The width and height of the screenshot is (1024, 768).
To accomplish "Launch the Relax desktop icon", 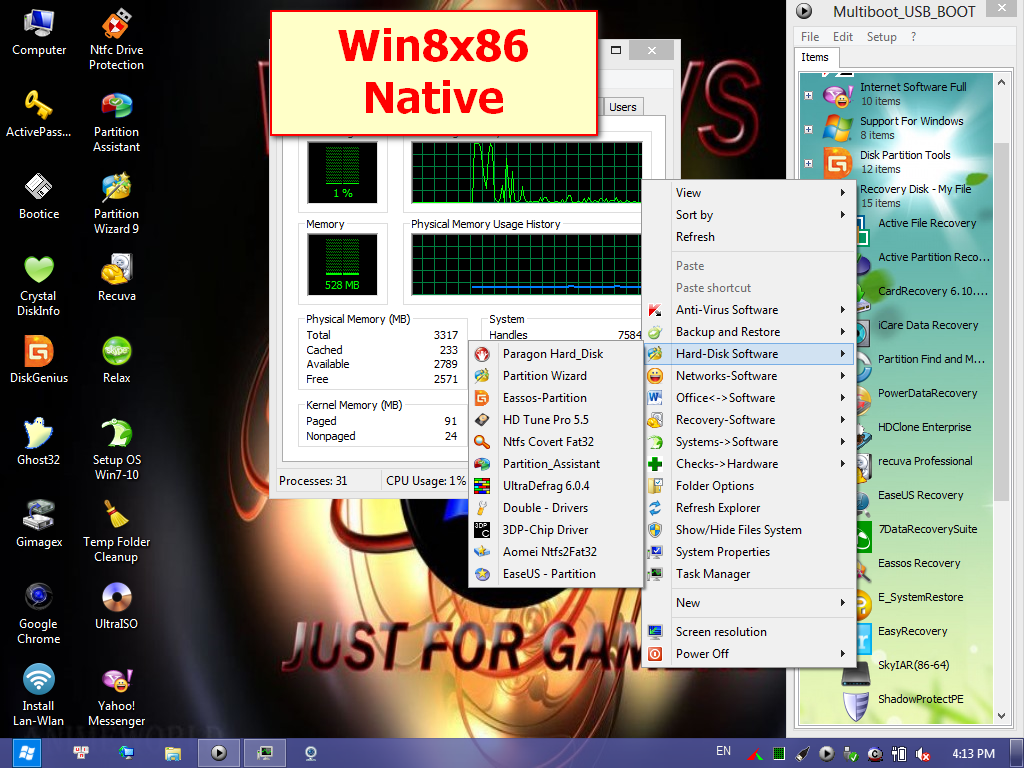I will 116,360.
